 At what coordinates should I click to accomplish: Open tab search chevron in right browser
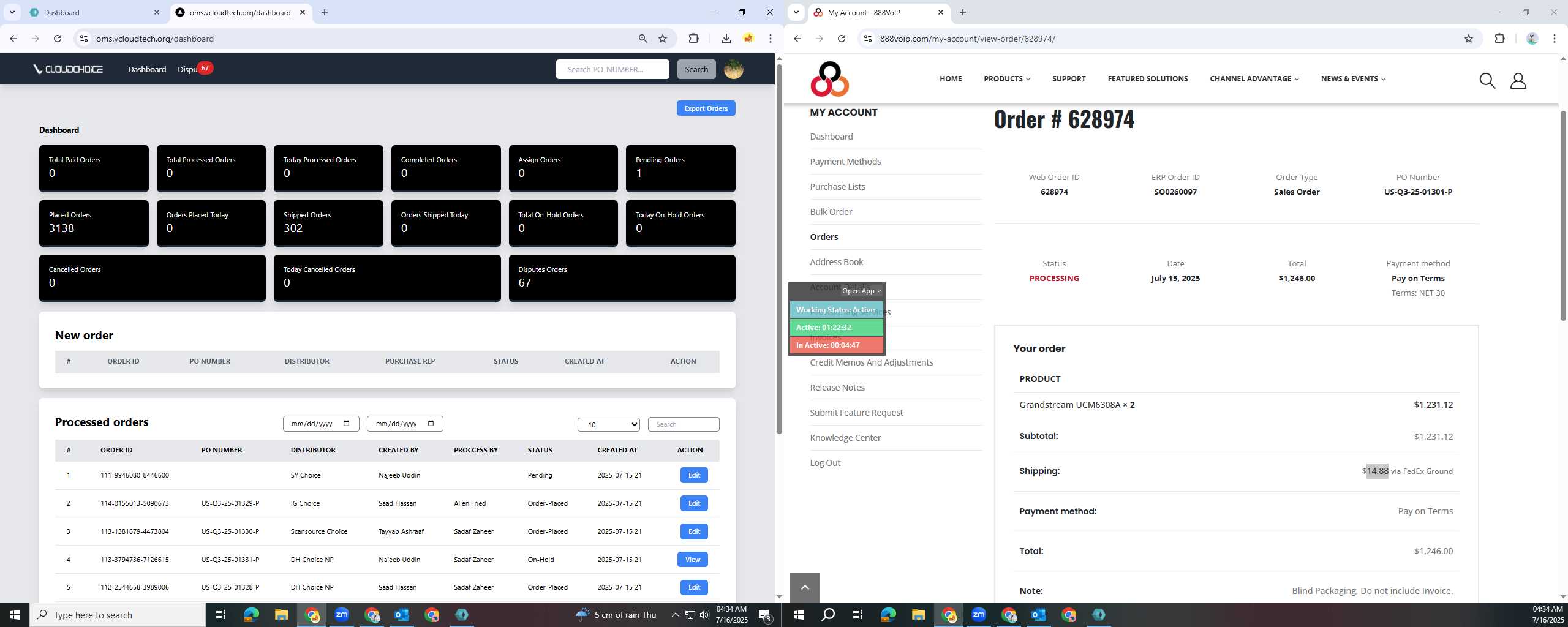[x=796, y=12]
